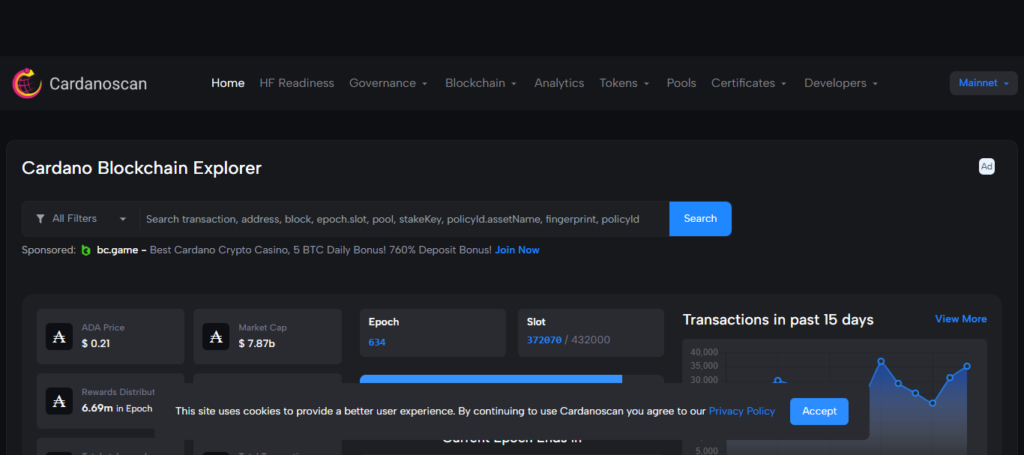The width and height of the screenshot is (1024, 455).
Task: Click the bc.game sponsor name
Action: coord(119,250)
